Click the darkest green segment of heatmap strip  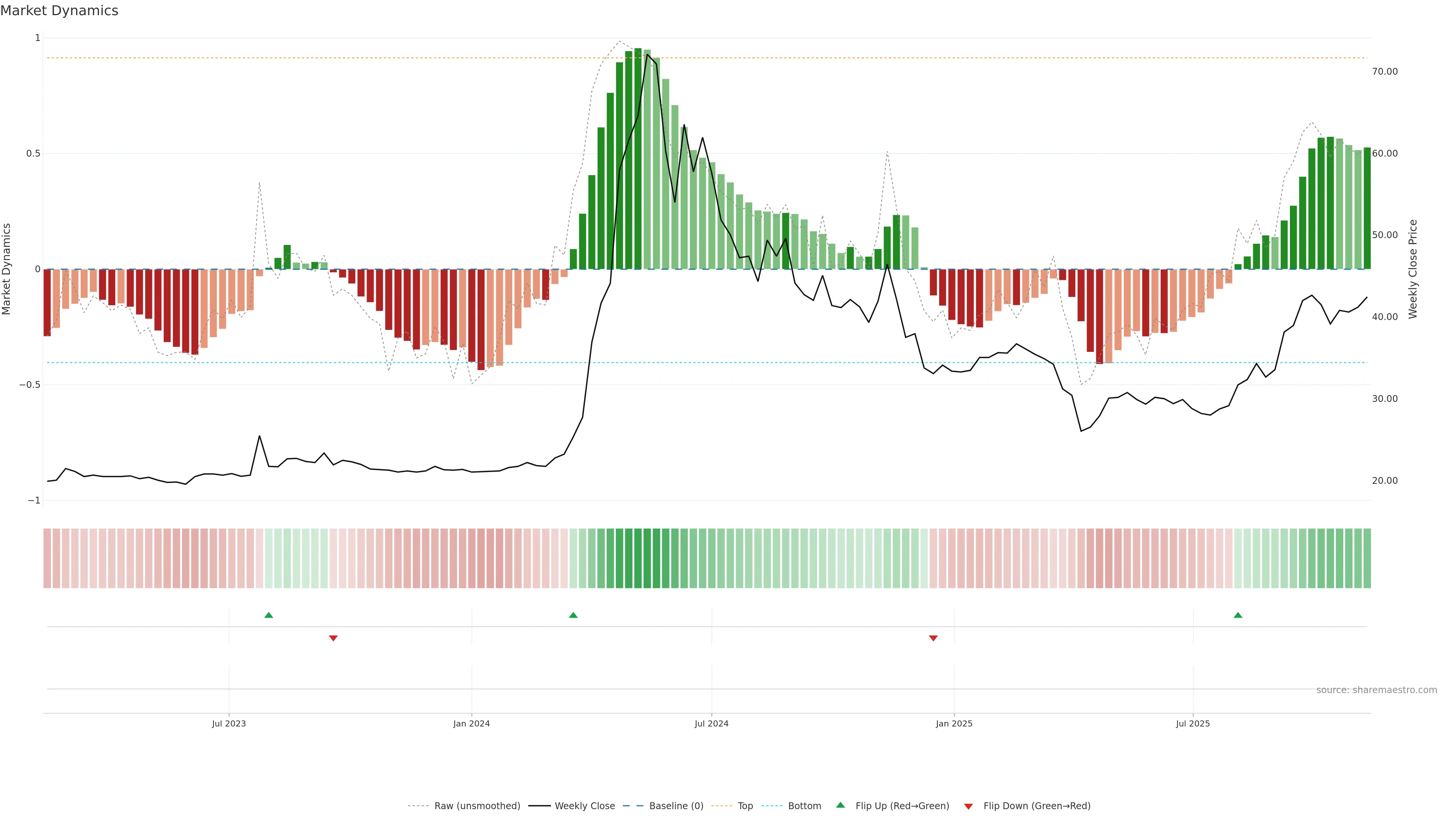pos(637,559)
